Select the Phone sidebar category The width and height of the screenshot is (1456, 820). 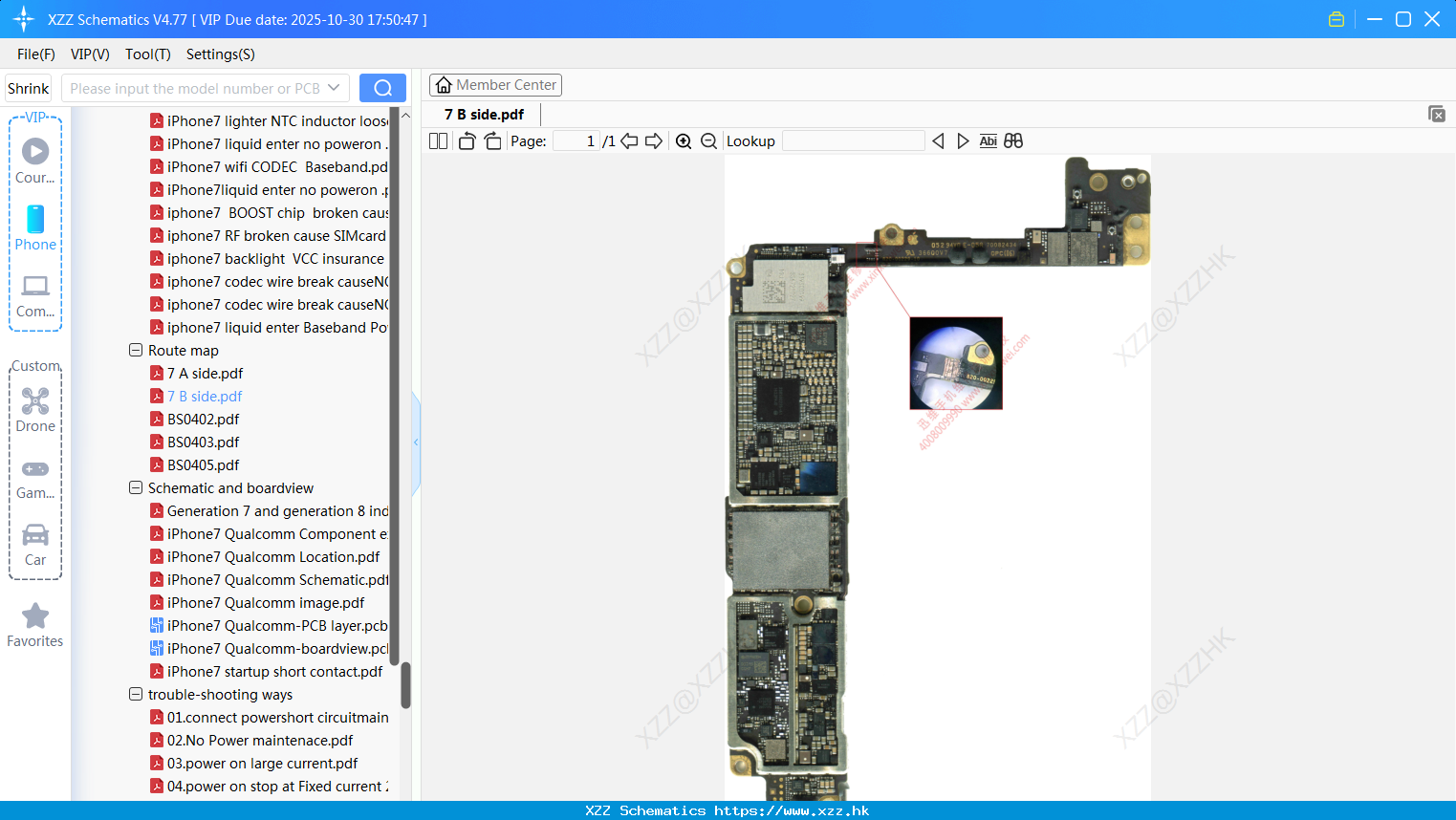(35, 228)
